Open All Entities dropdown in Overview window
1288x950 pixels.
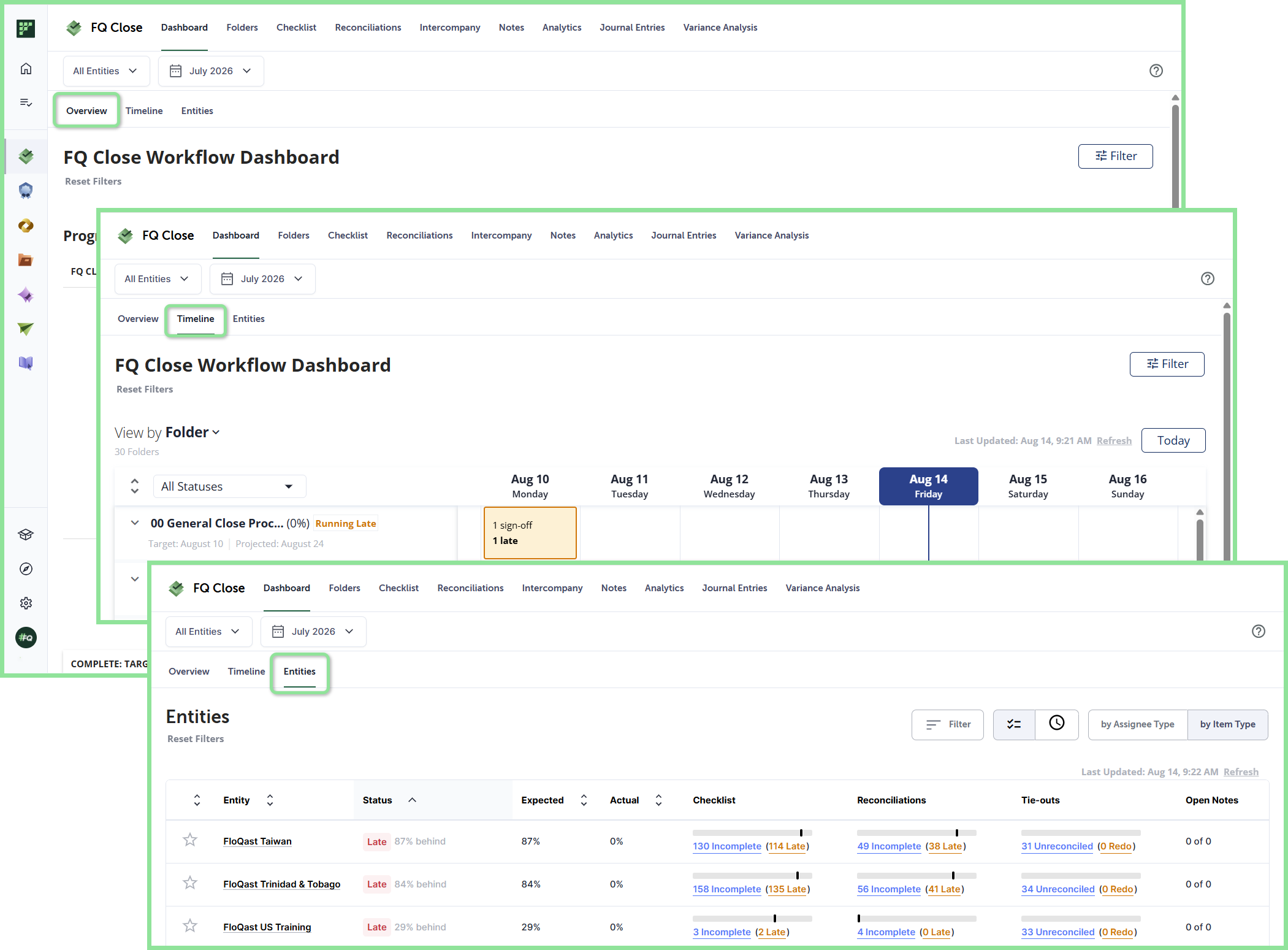tap(106, 71)
